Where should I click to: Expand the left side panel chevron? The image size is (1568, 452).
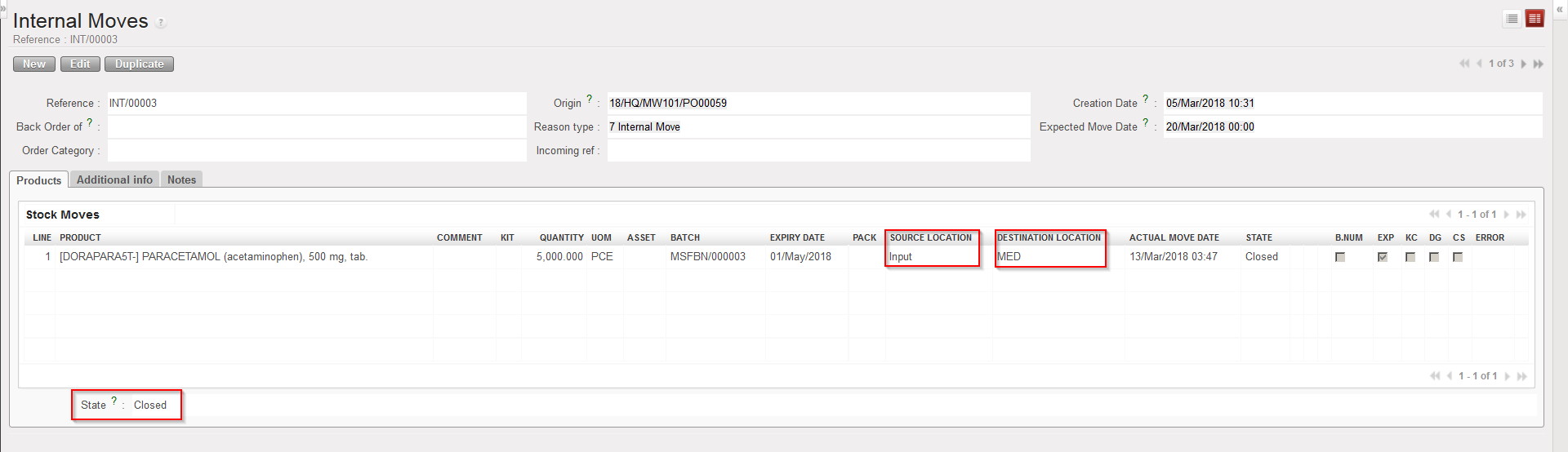point(3,7)
